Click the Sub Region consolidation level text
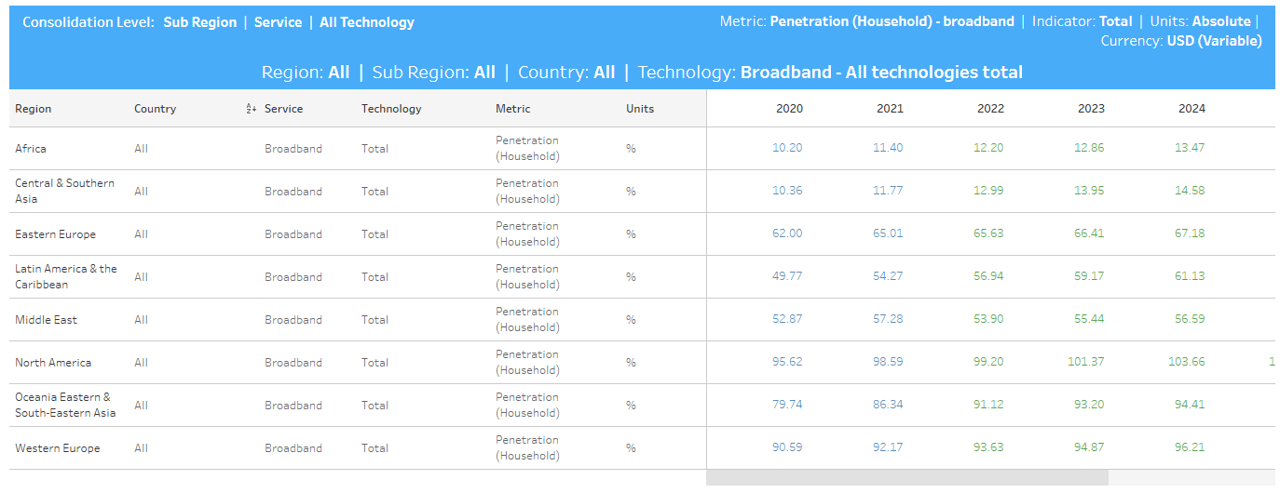1280x493 pixels. tap(200, 22)
